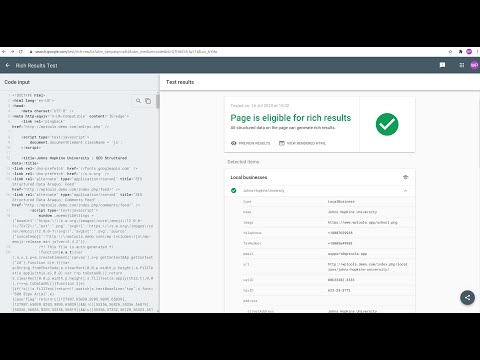Image resolution: width=480 pixels, height=360 pixels.
Task: Click the Code input heading
Action: click(x=17, y=82)
